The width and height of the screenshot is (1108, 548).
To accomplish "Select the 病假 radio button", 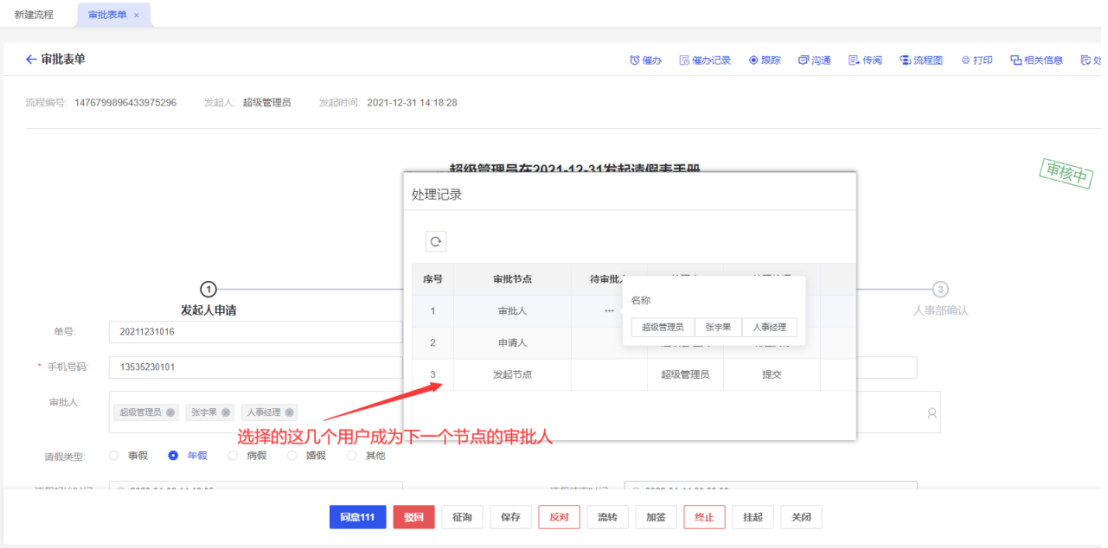I will (x=233, y=455).
